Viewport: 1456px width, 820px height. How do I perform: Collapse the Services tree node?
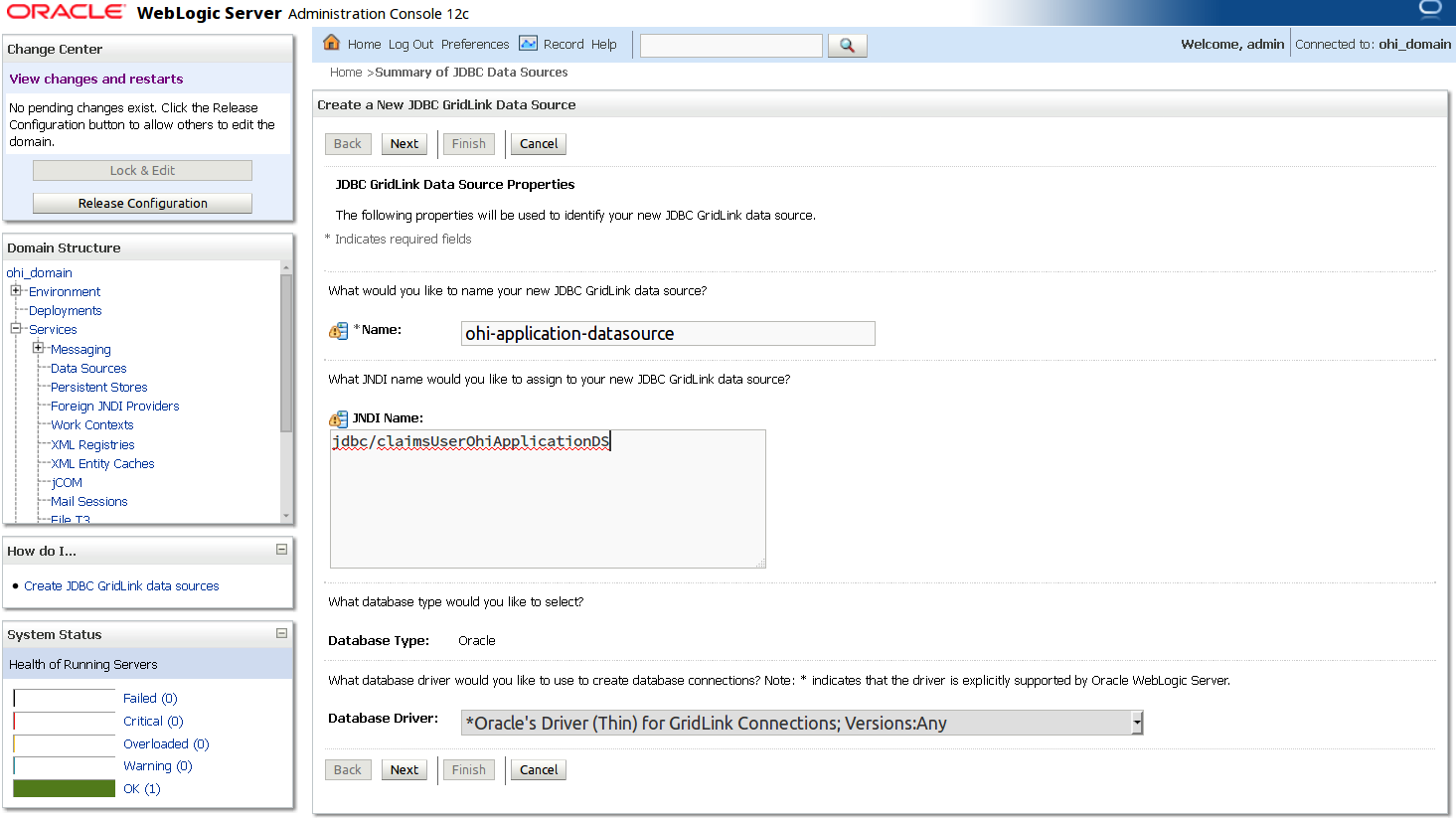point(16,329)
